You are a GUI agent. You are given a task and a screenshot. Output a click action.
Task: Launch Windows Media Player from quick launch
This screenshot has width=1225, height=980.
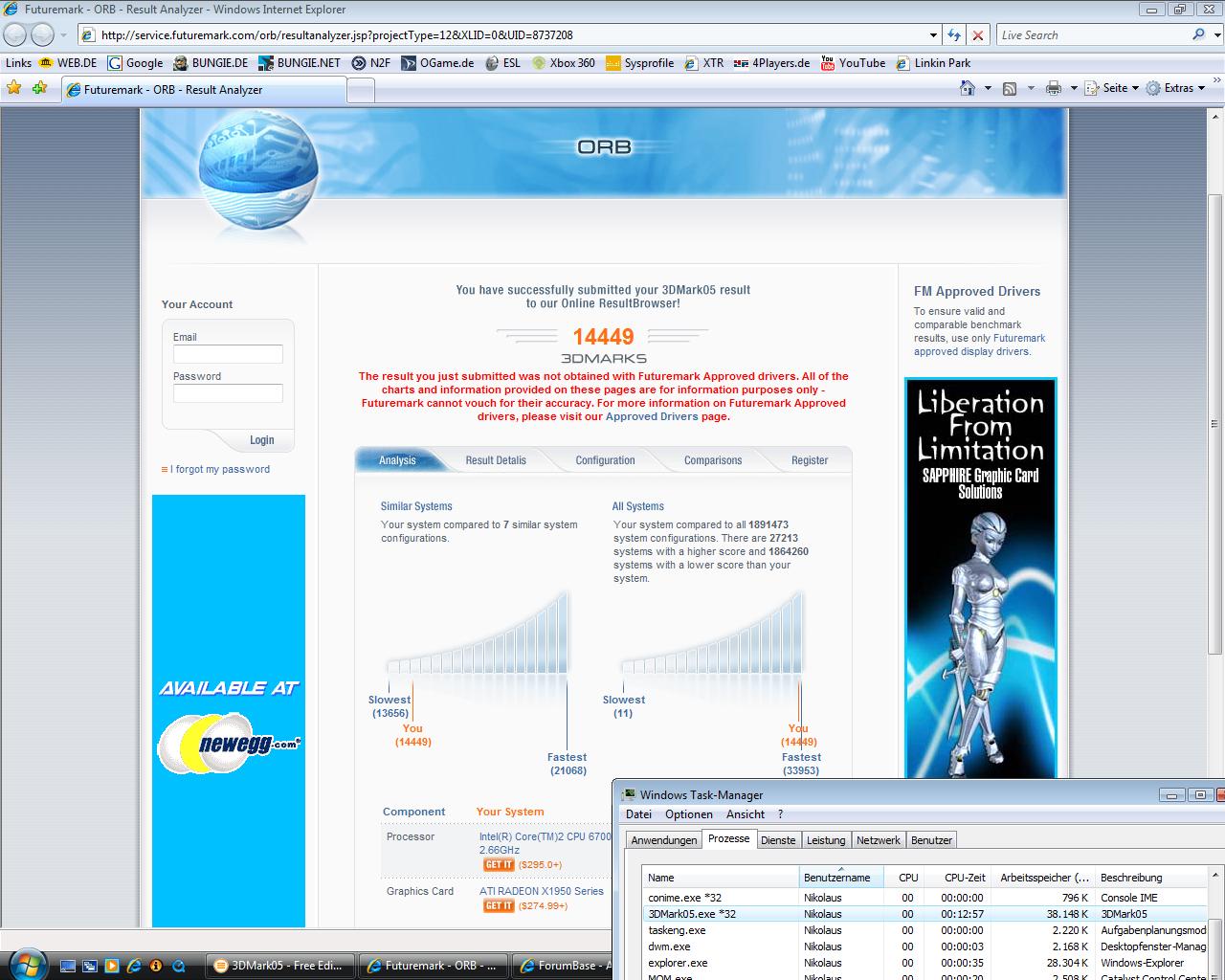point(112,966)
